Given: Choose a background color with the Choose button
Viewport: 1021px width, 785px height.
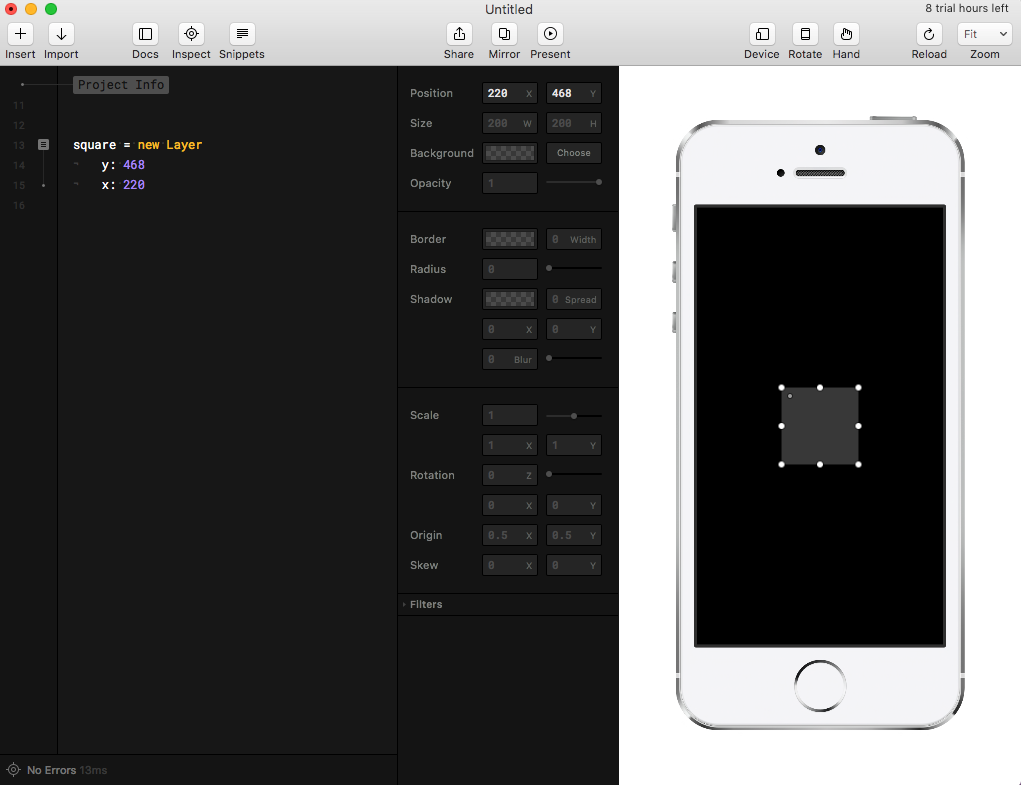Looking at the screenshot, I should point(573,153).
